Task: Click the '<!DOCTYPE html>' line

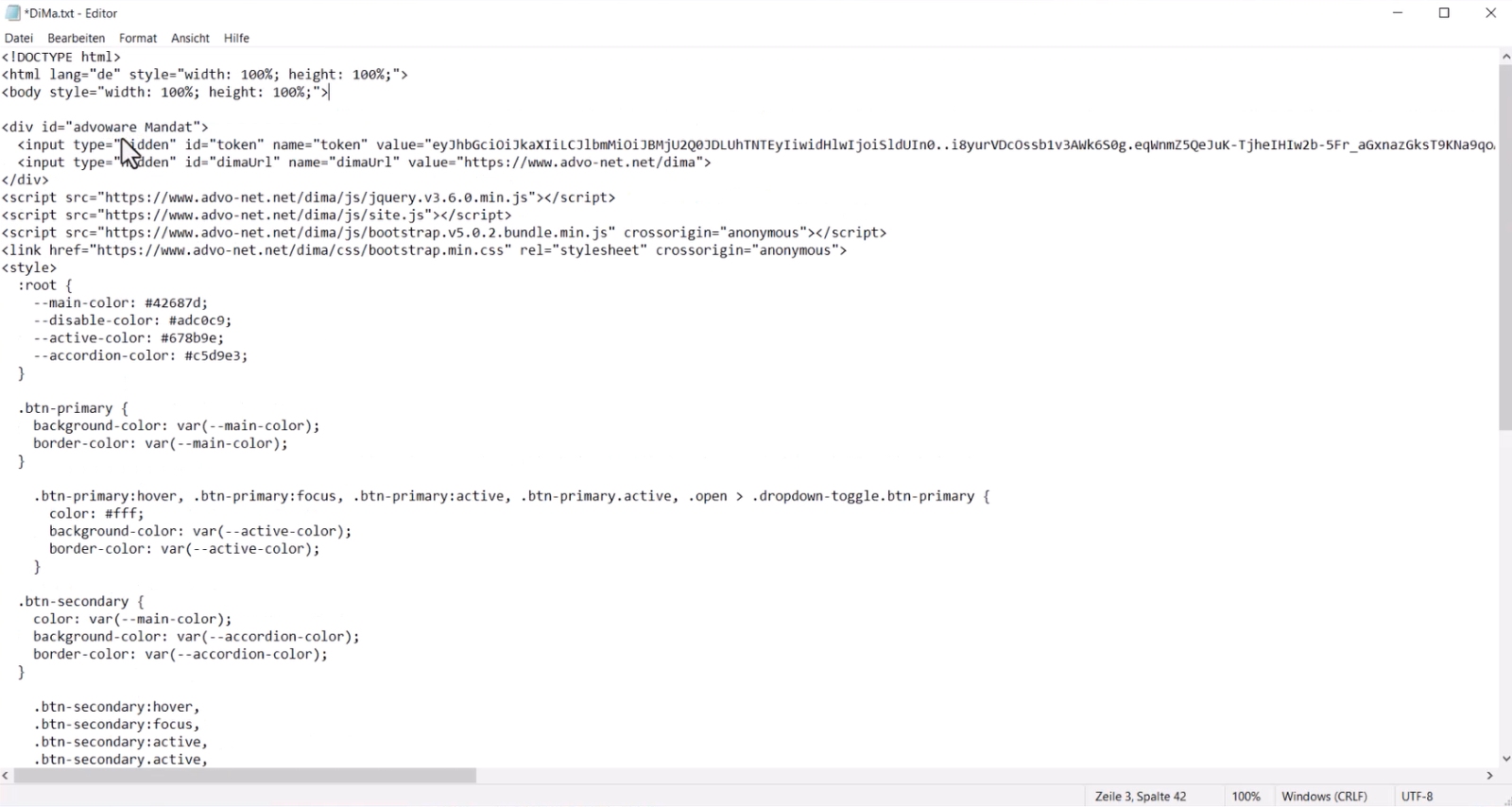Action: 61,57
